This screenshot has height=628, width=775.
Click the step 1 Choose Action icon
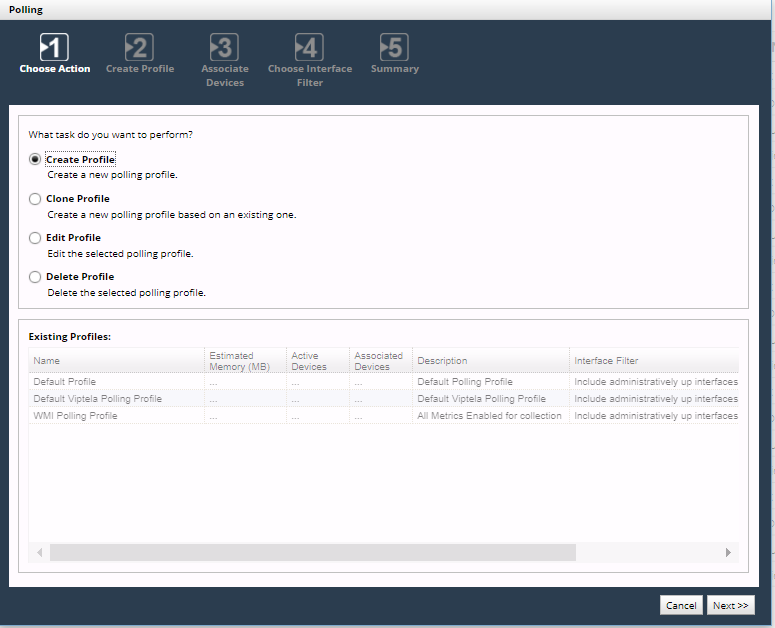[x=54, y=47]
